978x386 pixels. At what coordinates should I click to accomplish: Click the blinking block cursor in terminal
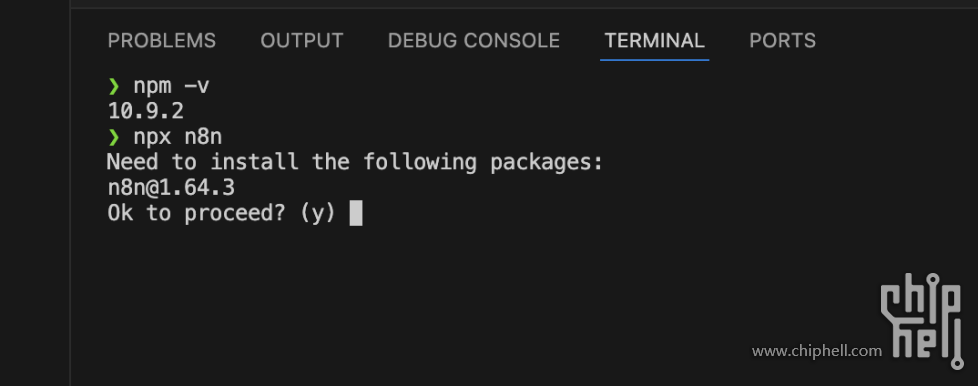[356, 213]
